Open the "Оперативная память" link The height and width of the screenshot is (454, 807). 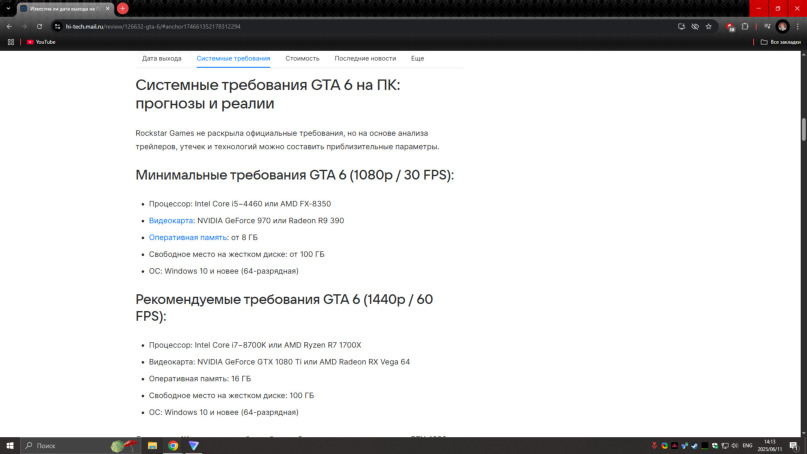point(188,237)
